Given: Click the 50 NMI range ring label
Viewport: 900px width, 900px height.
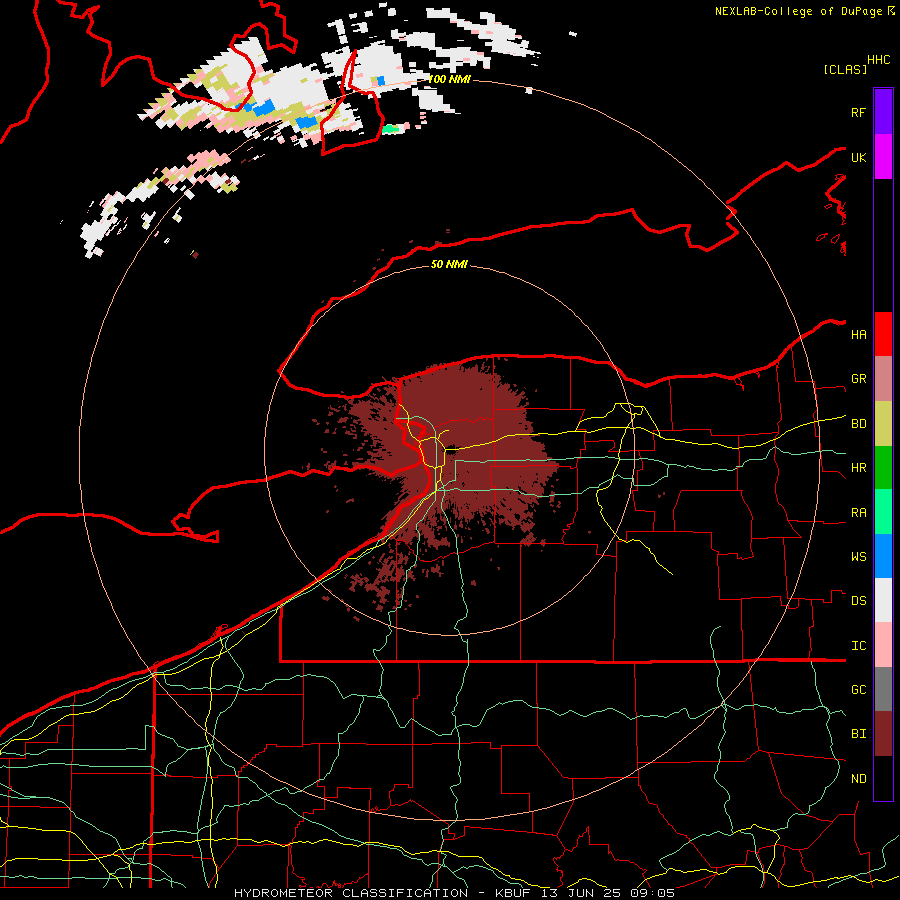Looking at the screenshot, I should click(x=449, y=264).
